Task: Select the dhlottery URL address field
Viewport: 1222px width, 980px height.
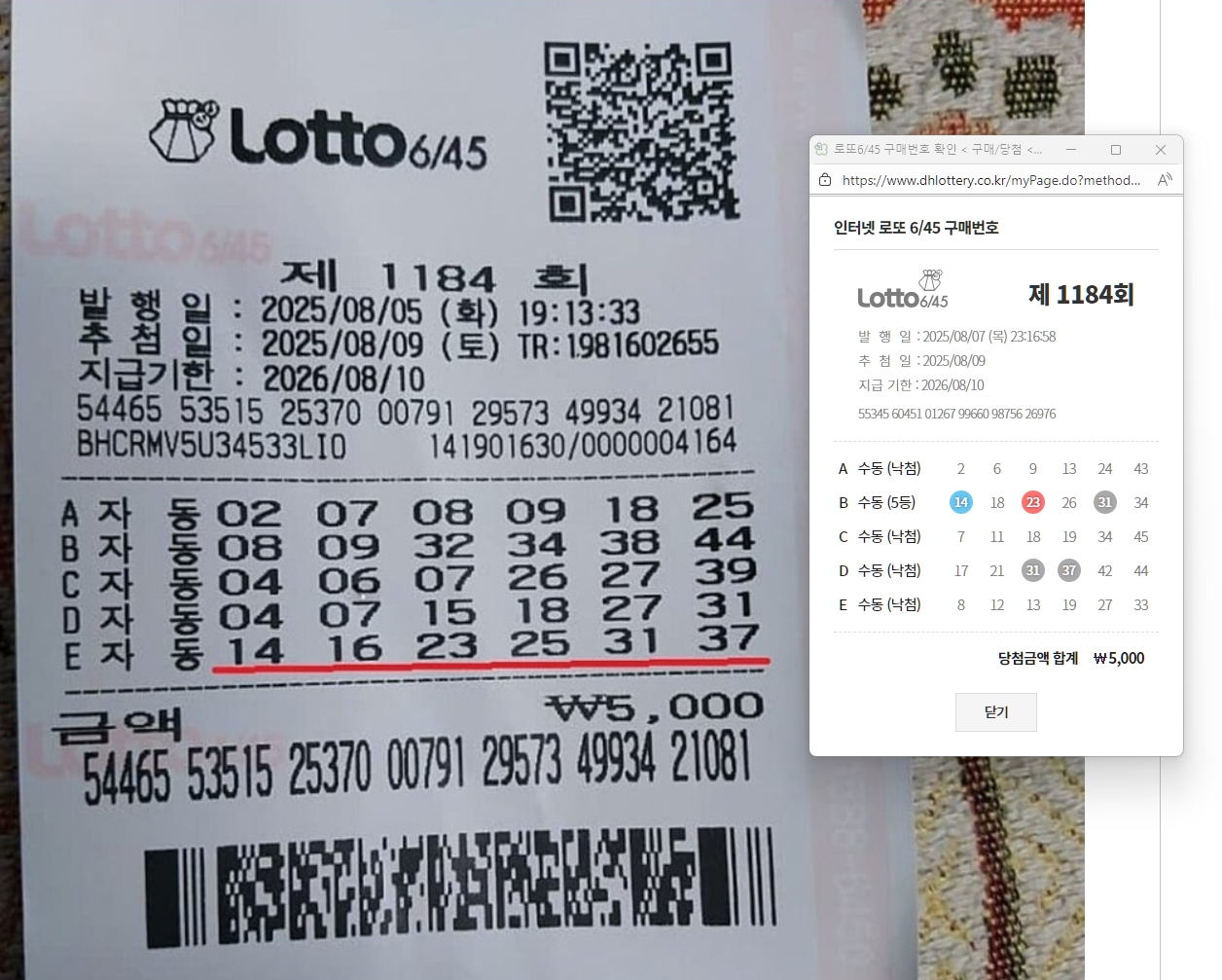Action: tap(991, 180)
